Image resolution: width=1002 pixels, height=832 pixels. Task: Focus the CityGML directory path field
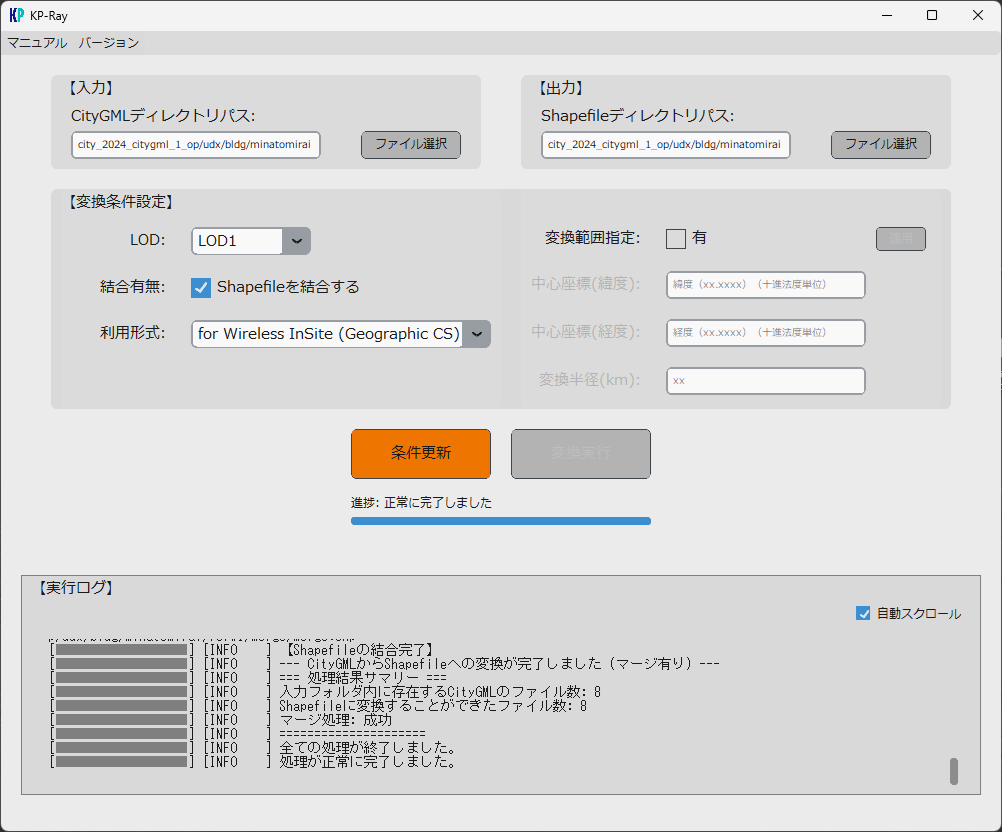[x=196, y=145]
